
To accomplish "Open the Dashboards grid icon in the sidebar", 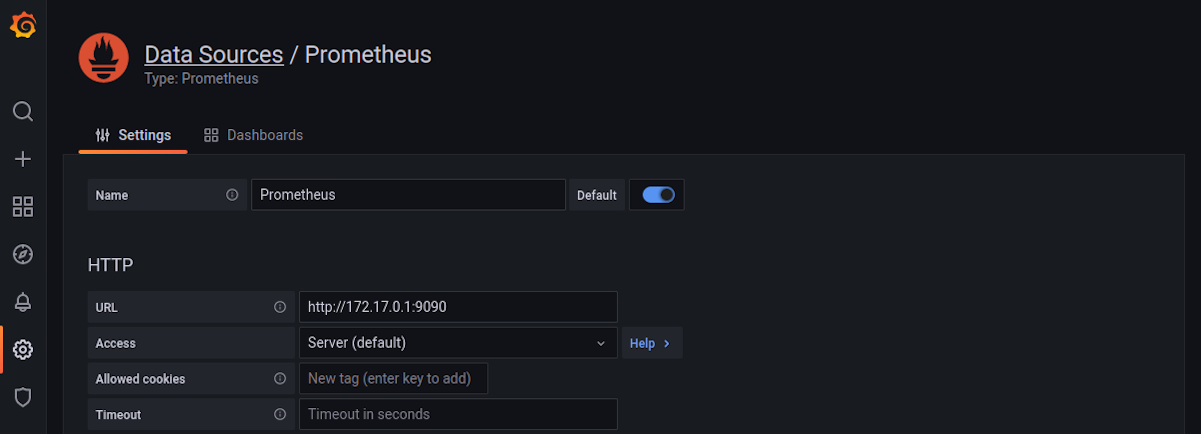I will (x=23, y=207).
